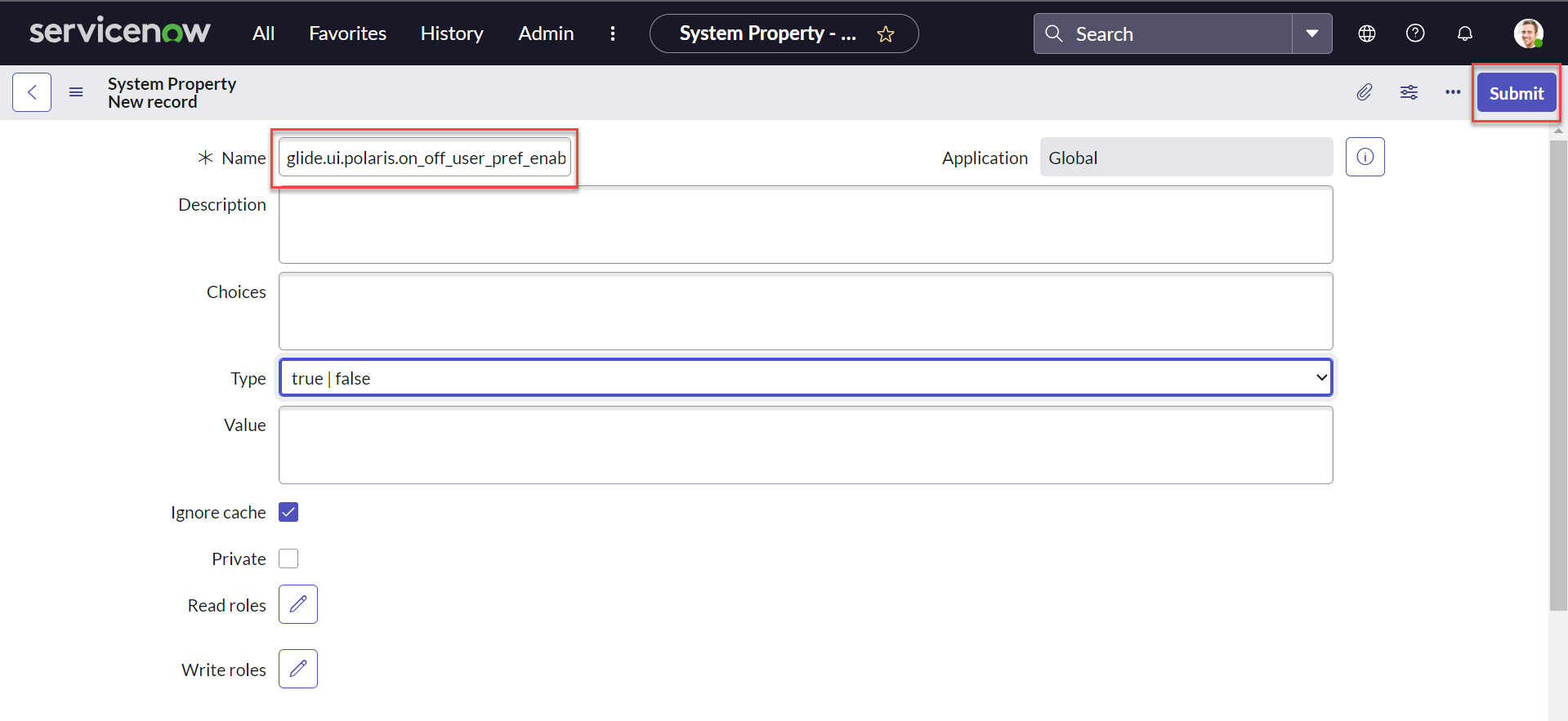The width and height of the screenshot is (1568, 721).
Task: Expand the header overflow menu dots
Action: pos(613,33)
